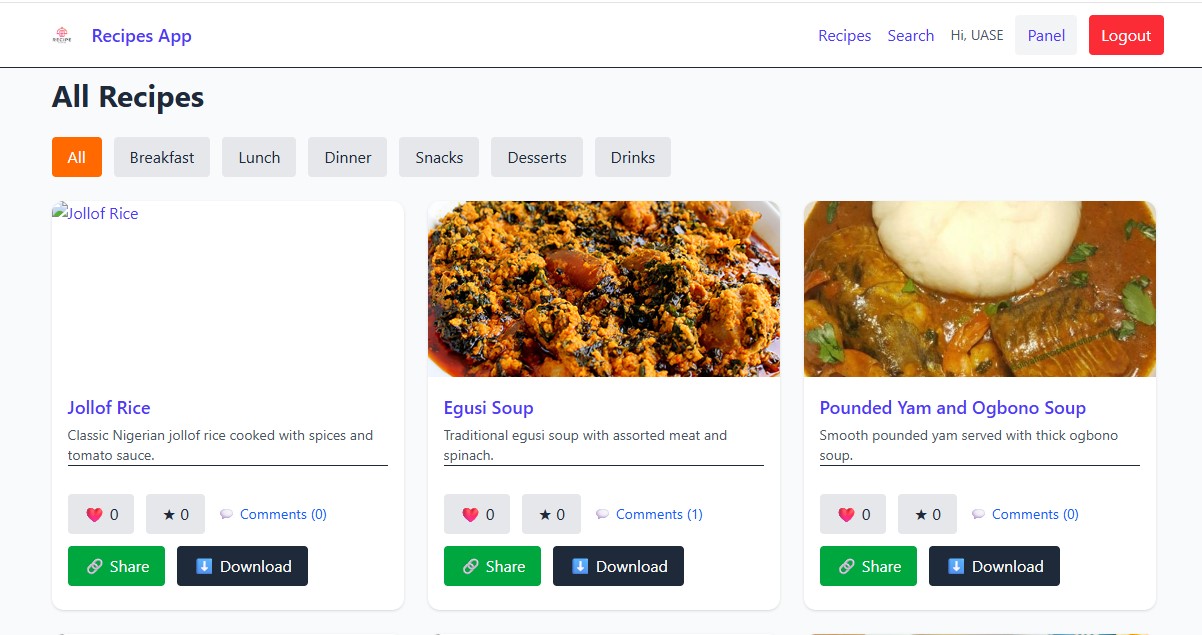This screenshot has height=635, width=1202.
Task: Download the Egusi Soup recipe
Action: pyautogui.click(x=618, y=566)
